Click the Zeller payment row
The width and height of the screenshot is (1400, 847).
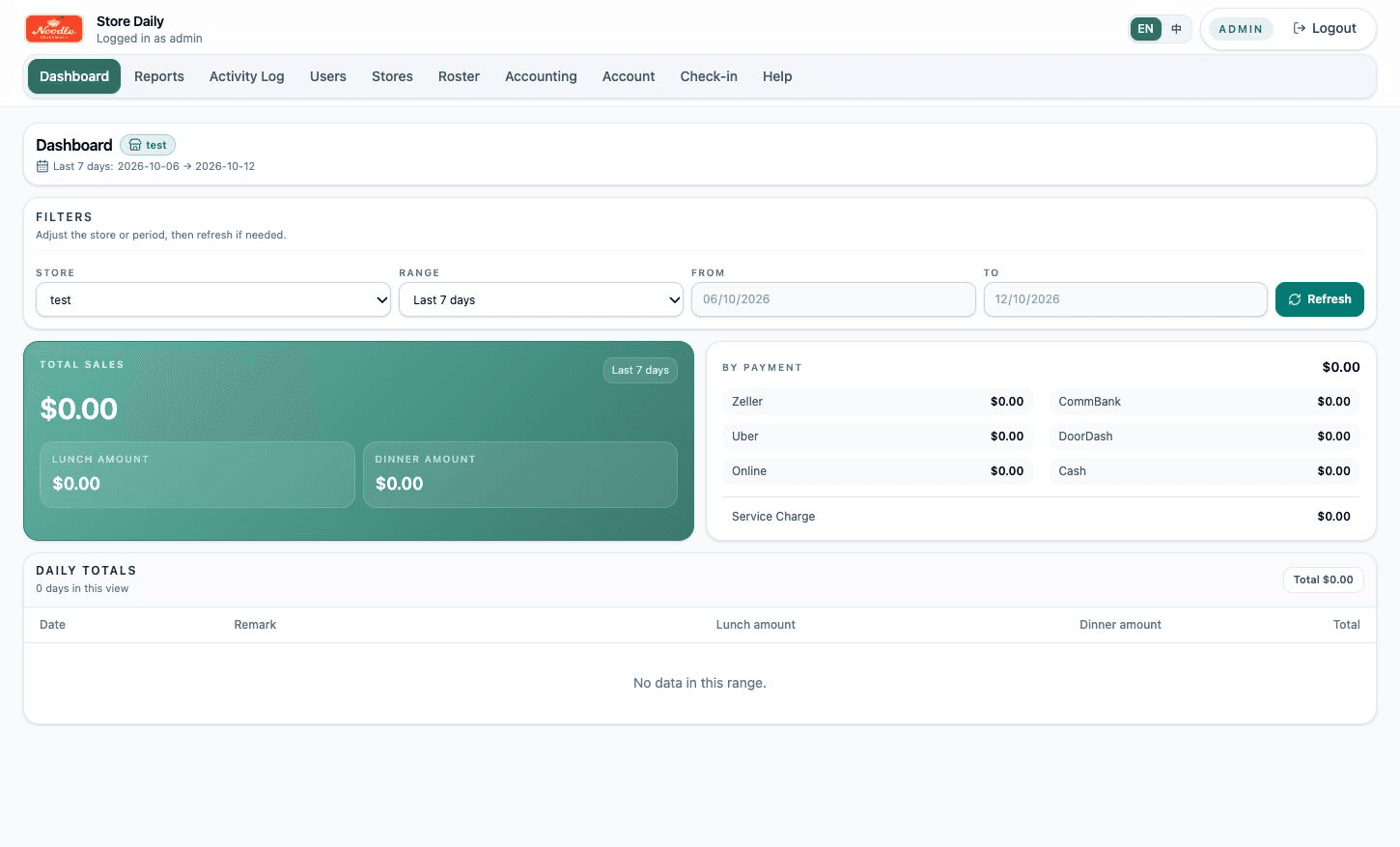(x=878, y=402)
